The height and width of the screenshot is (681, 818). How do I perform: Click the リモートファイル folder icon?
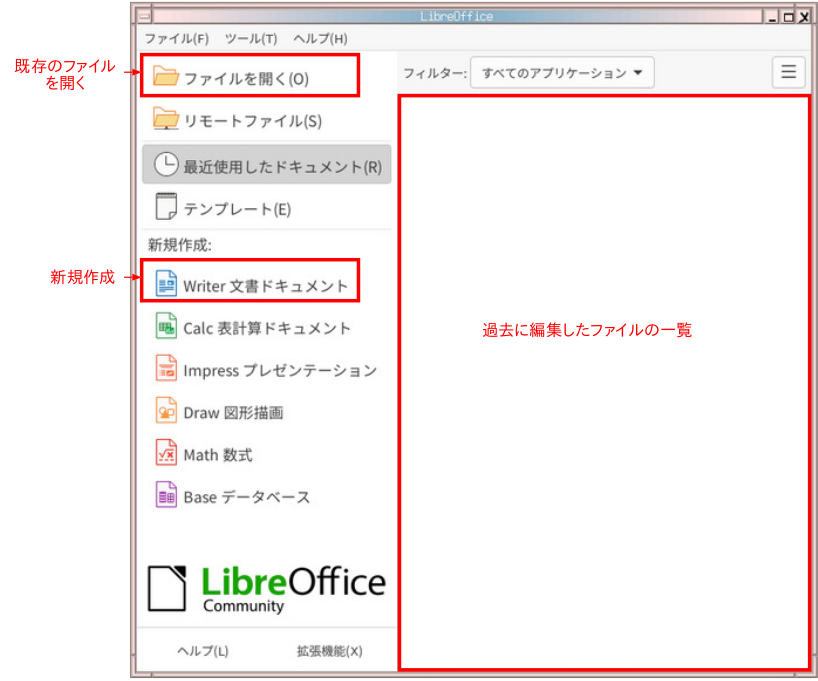coord(166,118)
